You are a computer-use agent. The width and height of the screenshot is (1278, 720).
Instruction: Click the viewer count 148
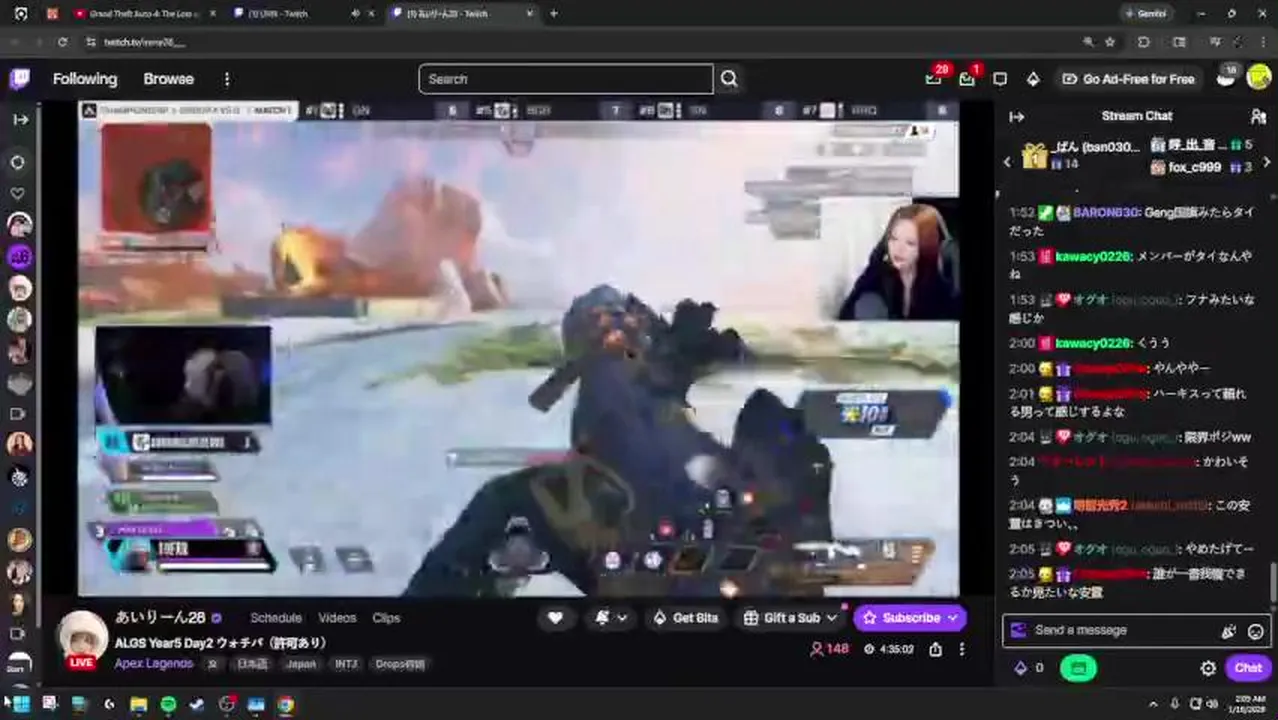pyautogui.click(x=829, y=649)
